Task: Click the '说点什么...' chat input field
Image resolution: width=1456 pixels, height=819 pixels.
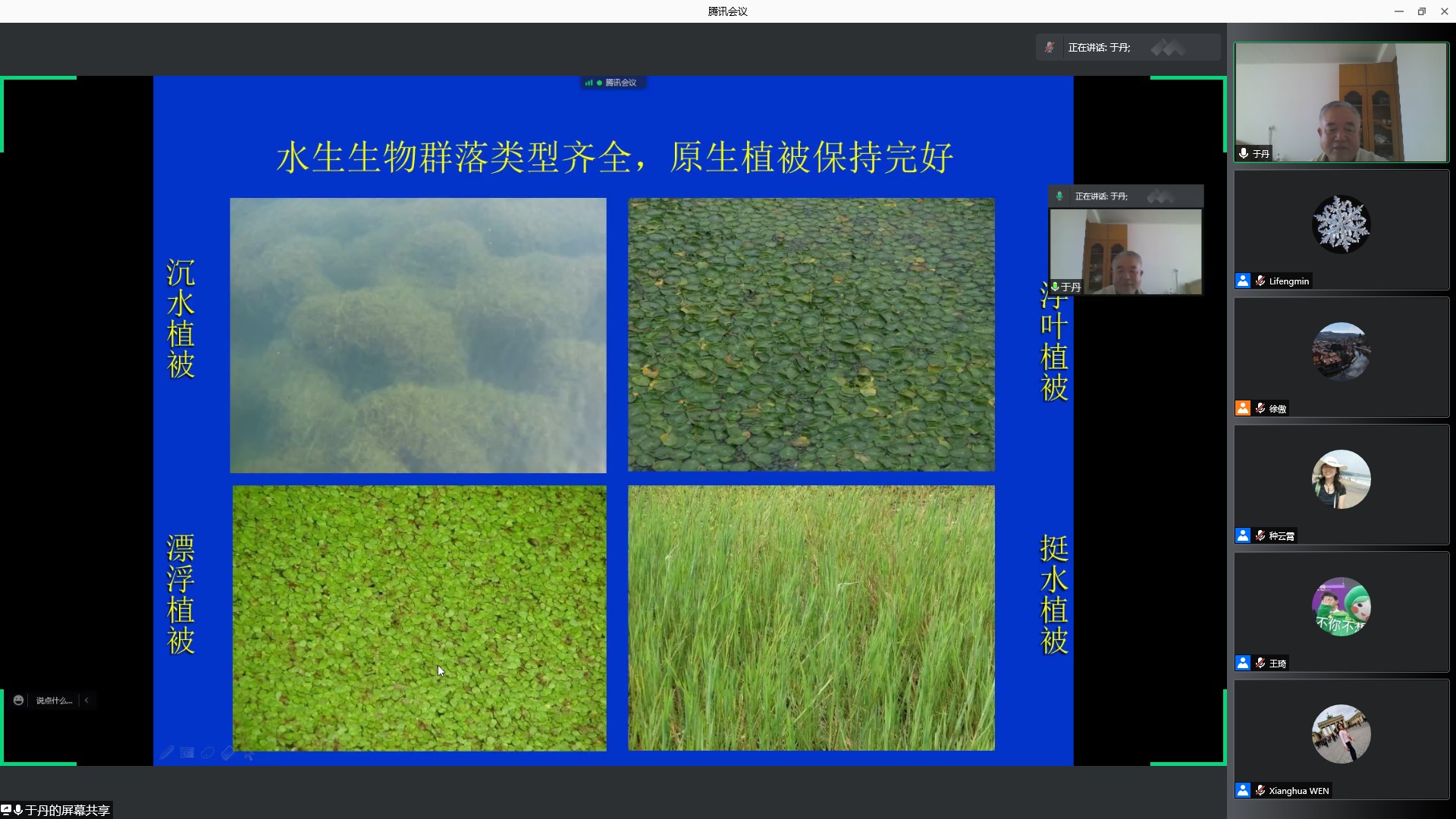Action: pos(54,700)
